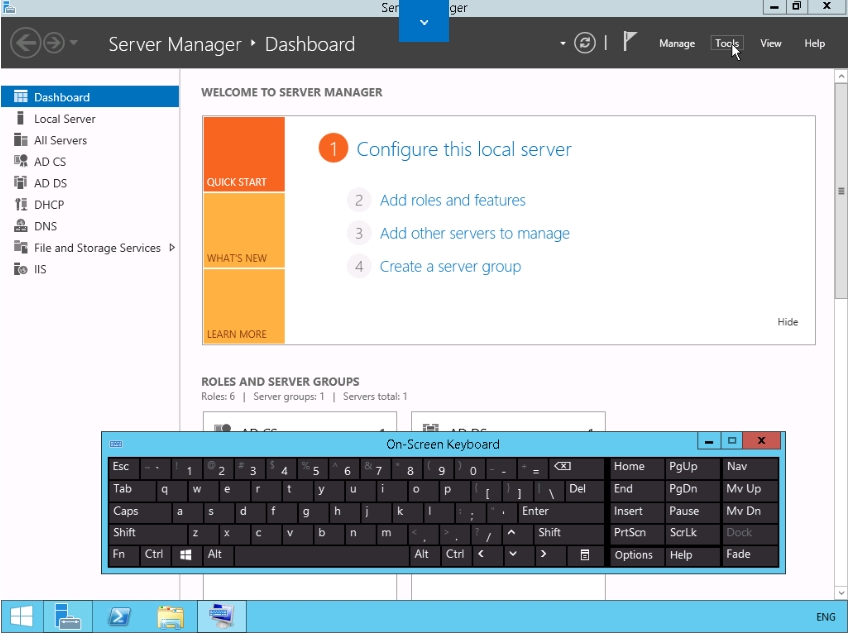Select Local Server in the sidebar
The image size is (848, 633).
[90, 118]
